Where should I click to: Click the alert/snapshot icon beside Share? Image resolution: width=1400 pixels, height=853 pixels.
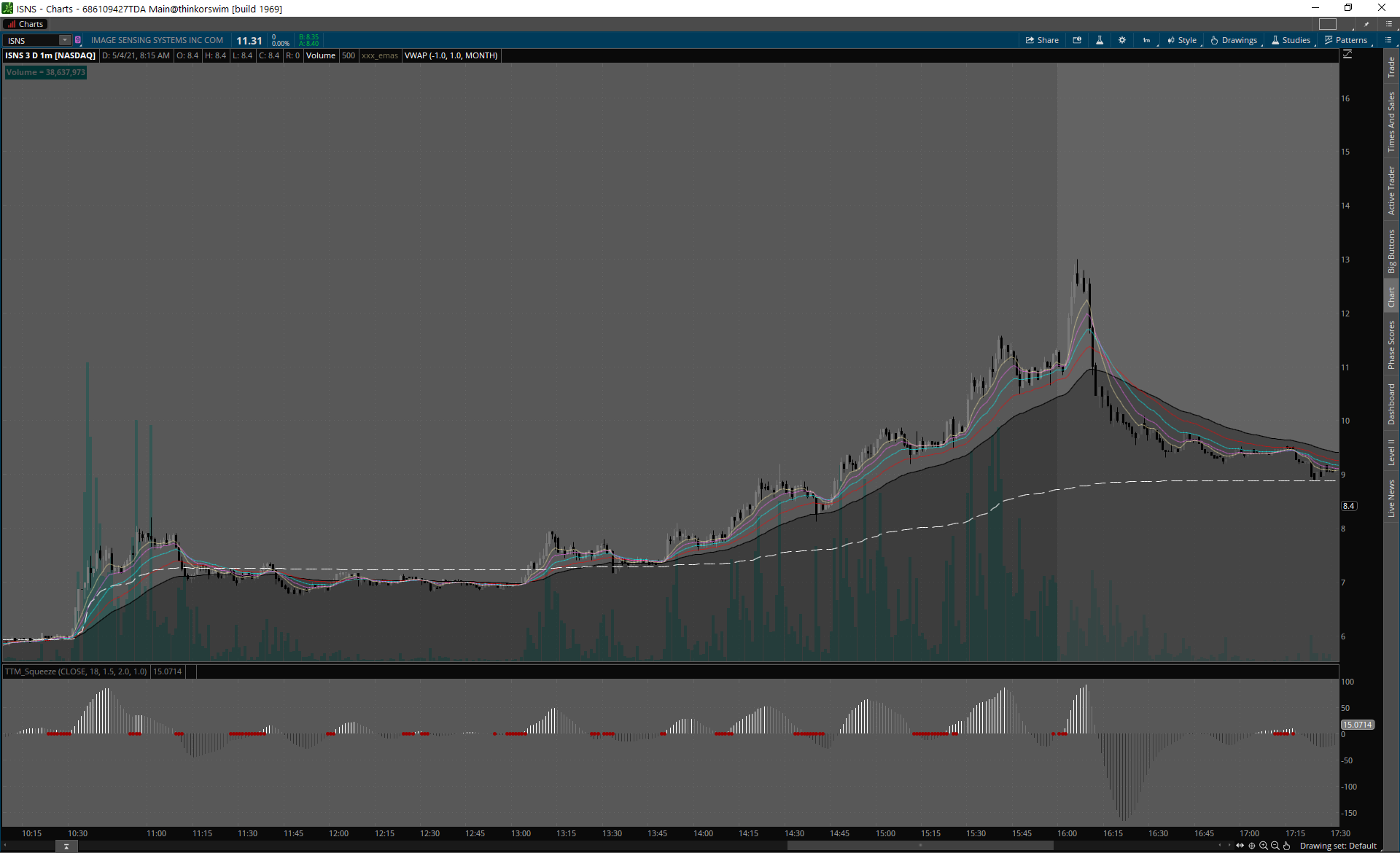(1077, 40)
